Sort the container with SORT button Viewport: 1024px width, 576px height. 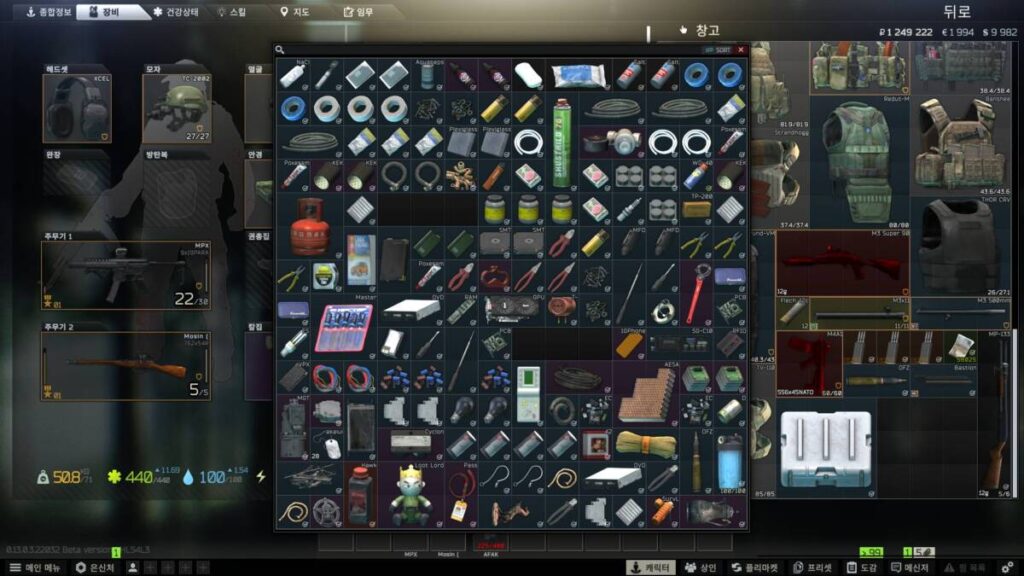(717, 49)
